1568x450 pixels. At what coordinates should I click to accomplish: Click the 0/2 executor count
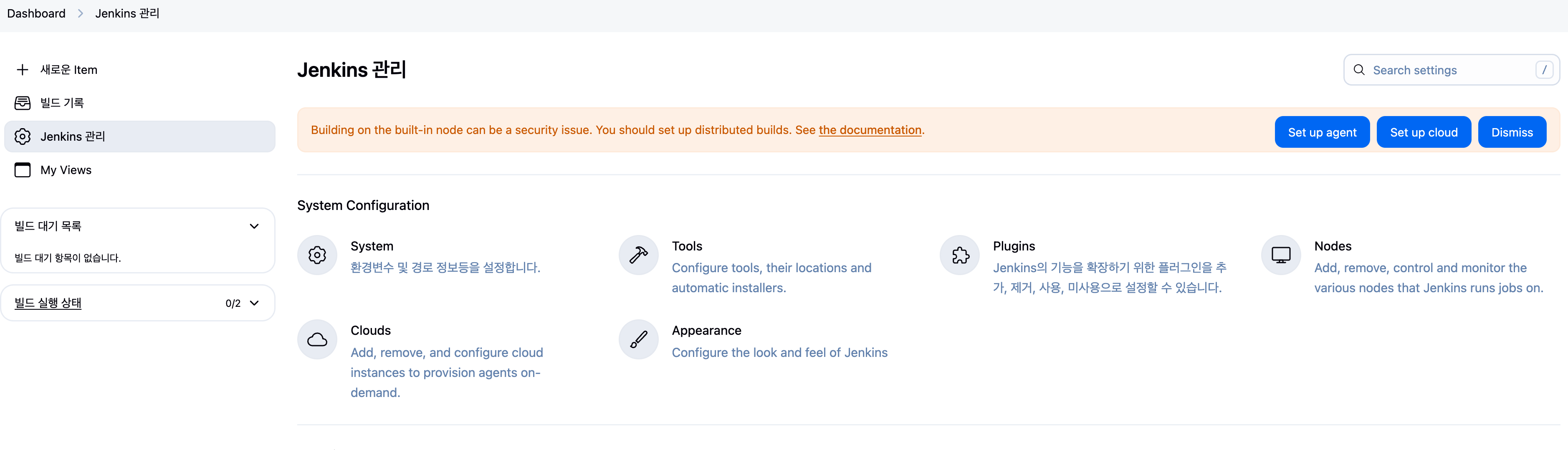click(x=233, y=303)
